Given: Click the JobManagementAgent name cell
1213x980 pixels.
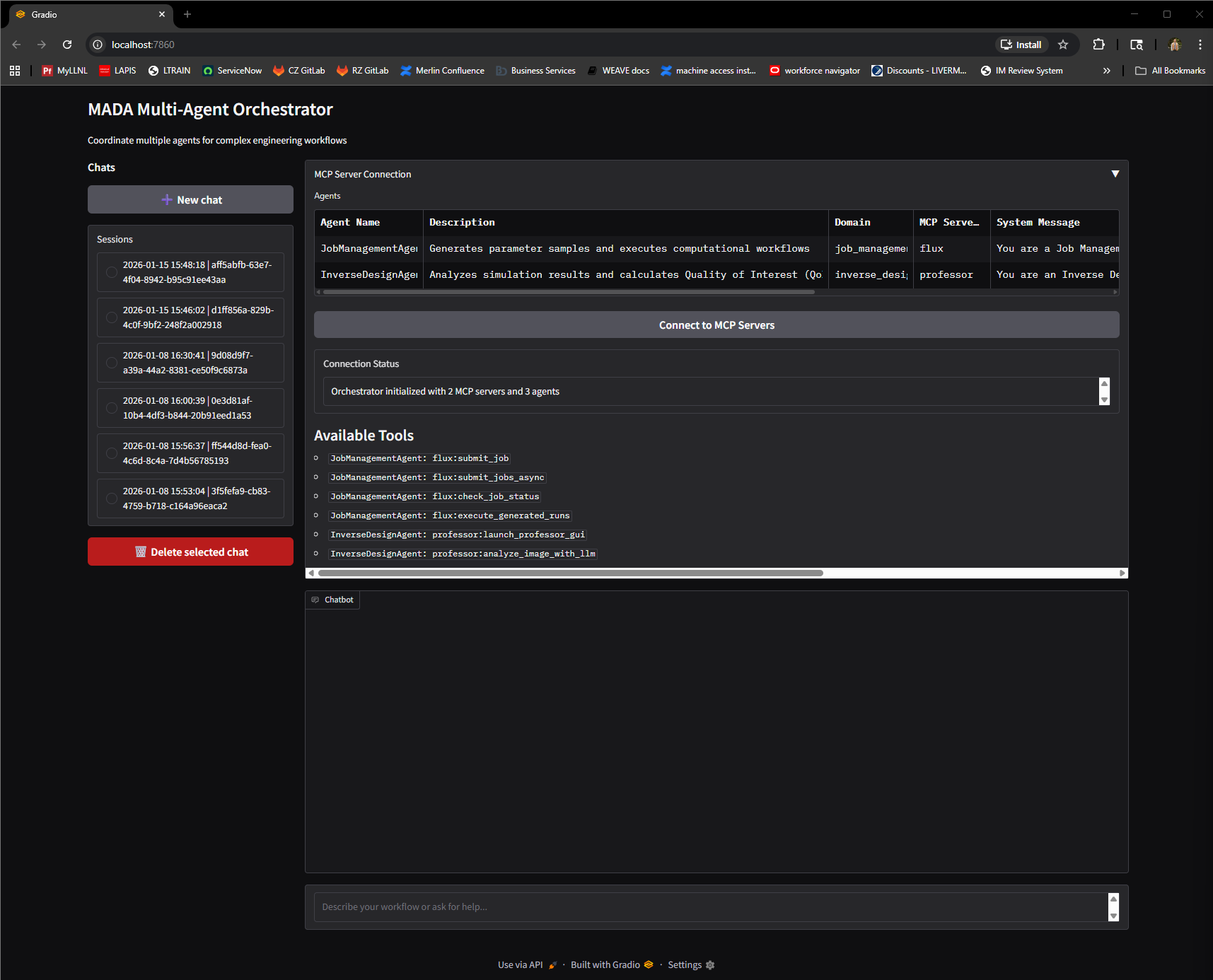Looking at the screenshot, I should [x=368, y=248].
